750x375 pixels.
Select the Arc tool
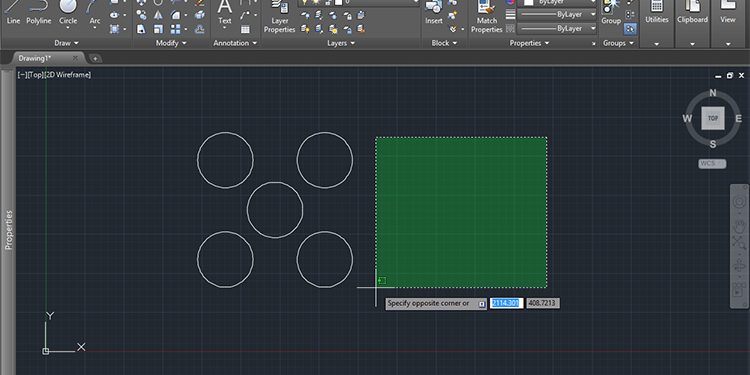coord(95,12)
